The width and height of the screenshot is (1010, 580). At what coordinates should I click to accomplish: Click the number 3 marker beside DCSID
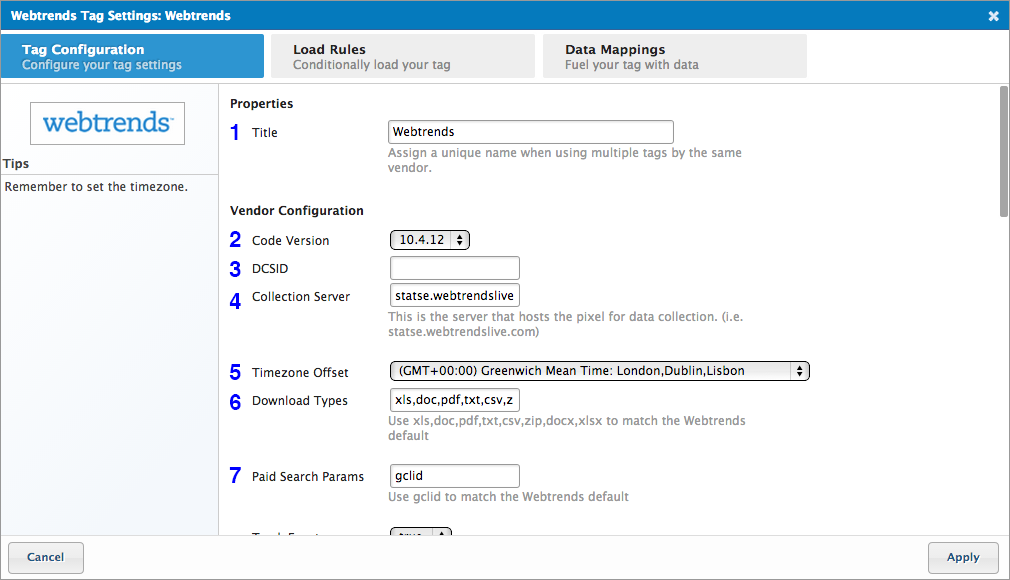click(x=236, y=269)
